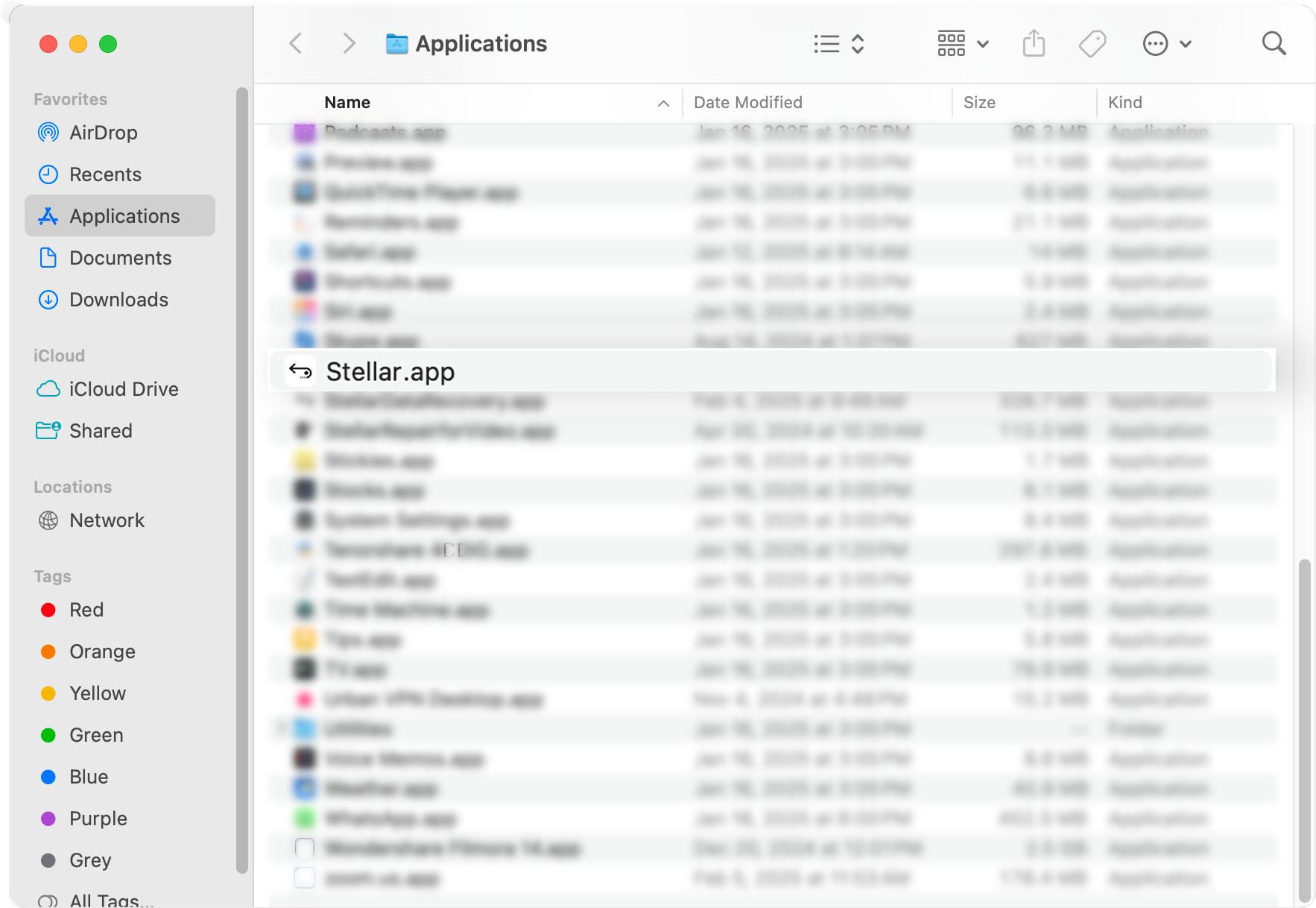The height and width of the screenshot is (908, 1316).
Task: Click the Network globe icon
Action: [x=48, y=520]
